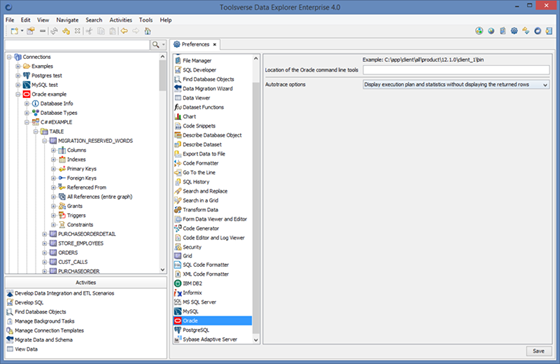
Task: Open the Help menu
Action: [166, 20]
